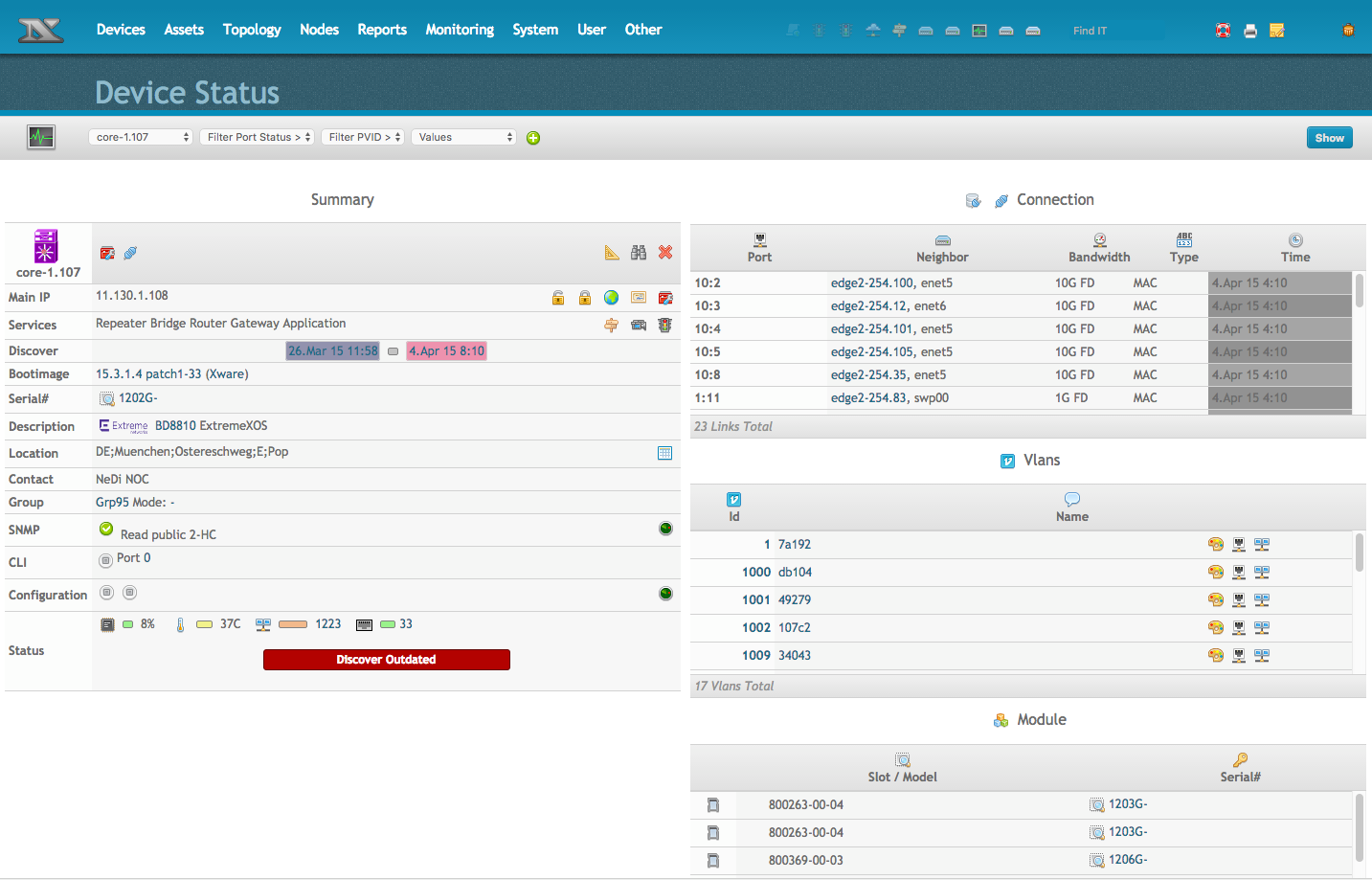Click the blue Show button
Image resolution: width=1372 pixels, height=880 pixels.
point(1329,138)
